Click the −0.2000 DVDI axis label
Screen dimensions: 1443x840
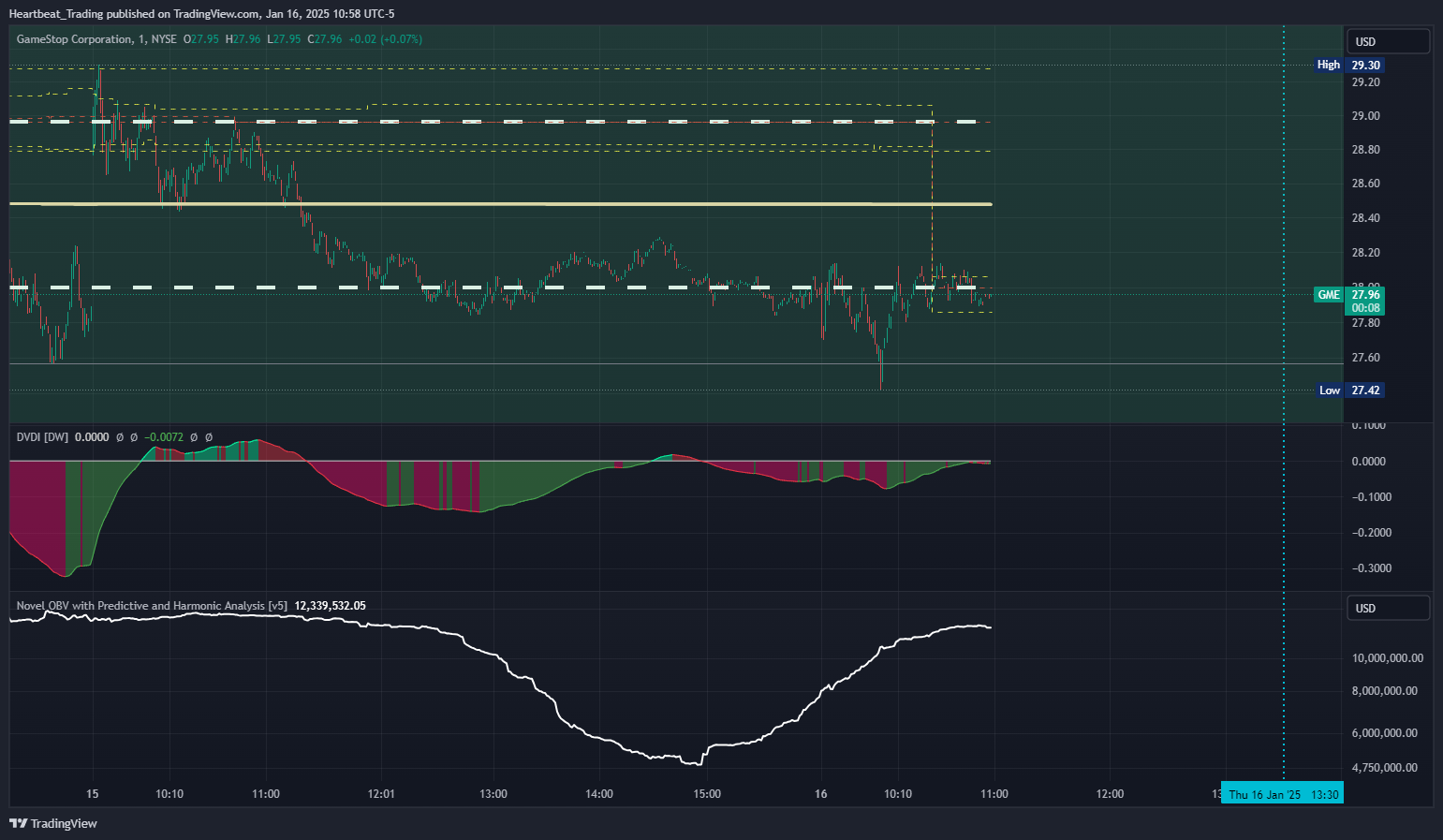click(x=1371, y=533)
